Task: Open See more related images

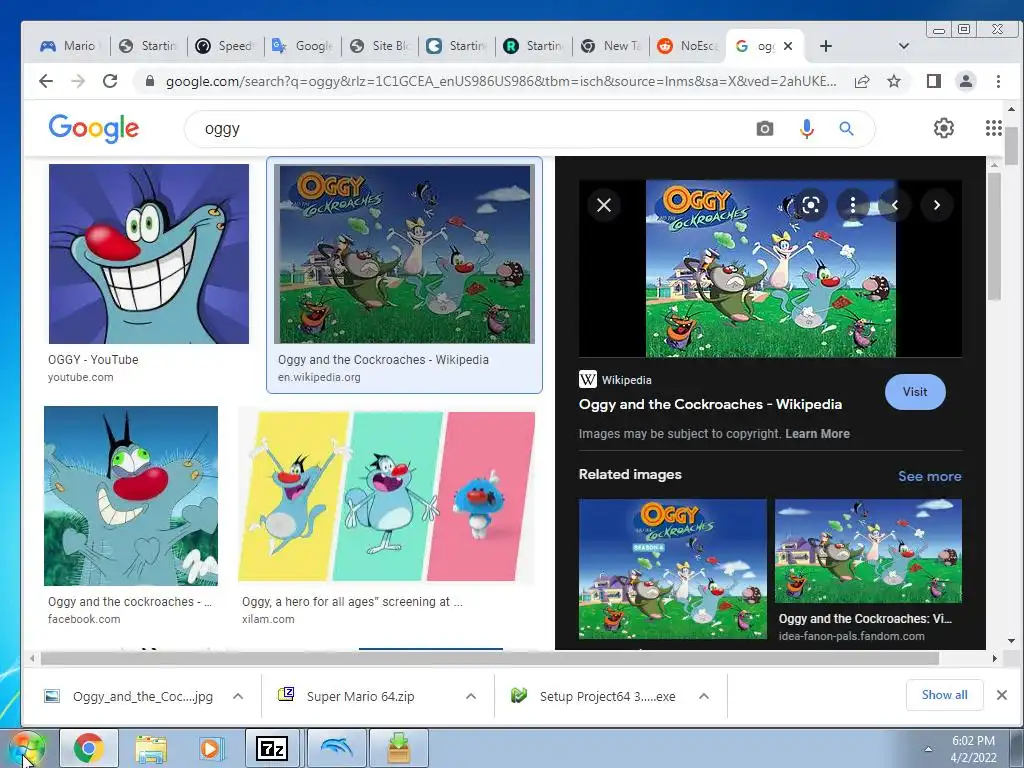Action: [929, 476]
